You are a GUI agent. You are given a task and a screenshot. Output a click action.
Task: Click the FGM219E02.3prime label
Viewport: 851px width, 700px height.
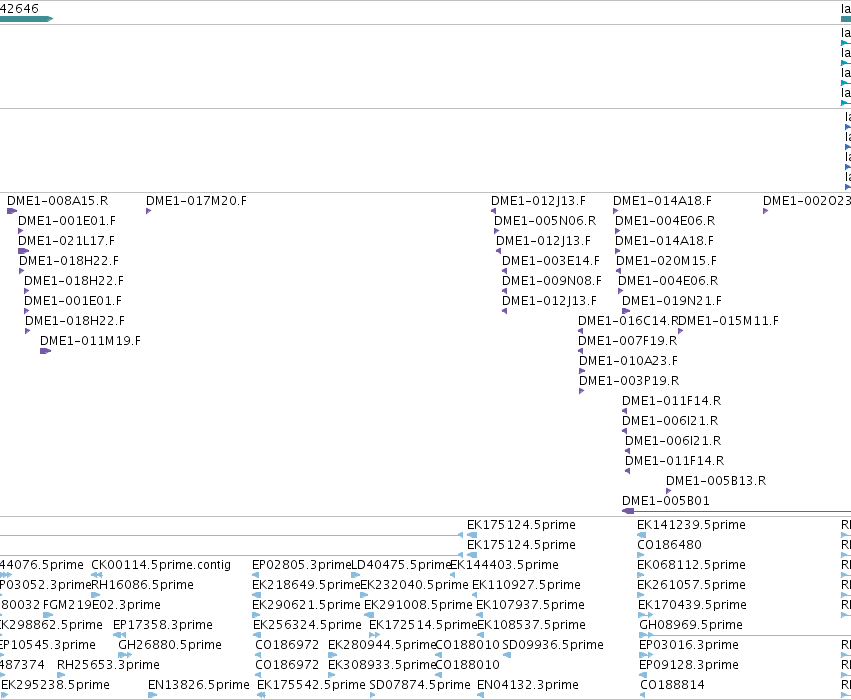coord(101,605)
